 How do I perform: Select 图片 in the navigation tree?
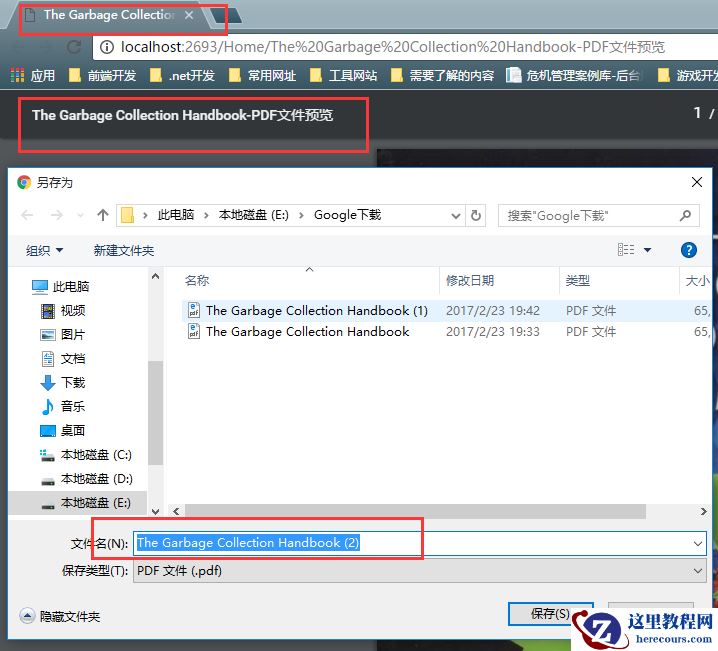tap(62, 335)
